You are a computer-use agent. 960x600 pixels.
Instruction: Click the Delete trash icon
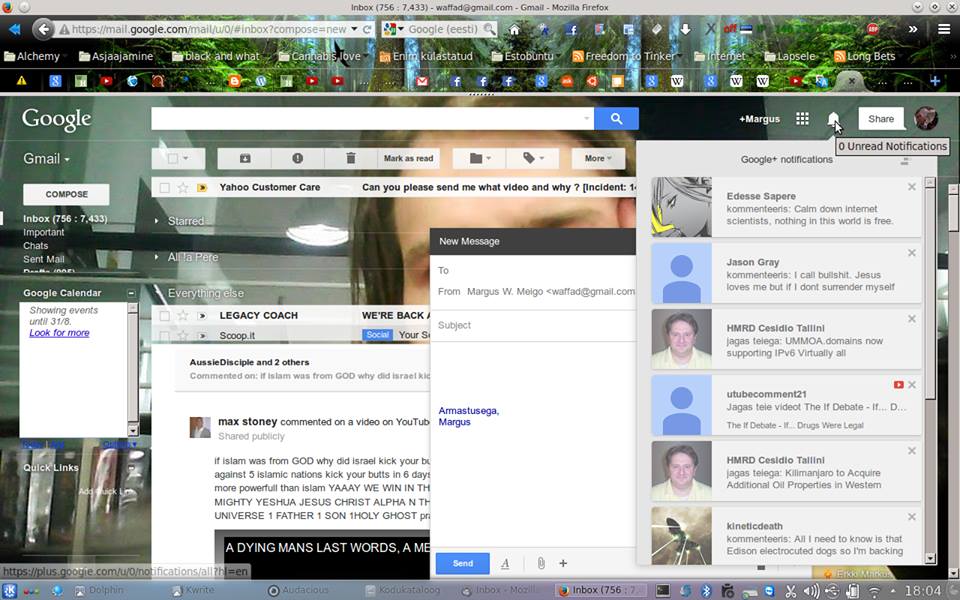coord(351,158)
